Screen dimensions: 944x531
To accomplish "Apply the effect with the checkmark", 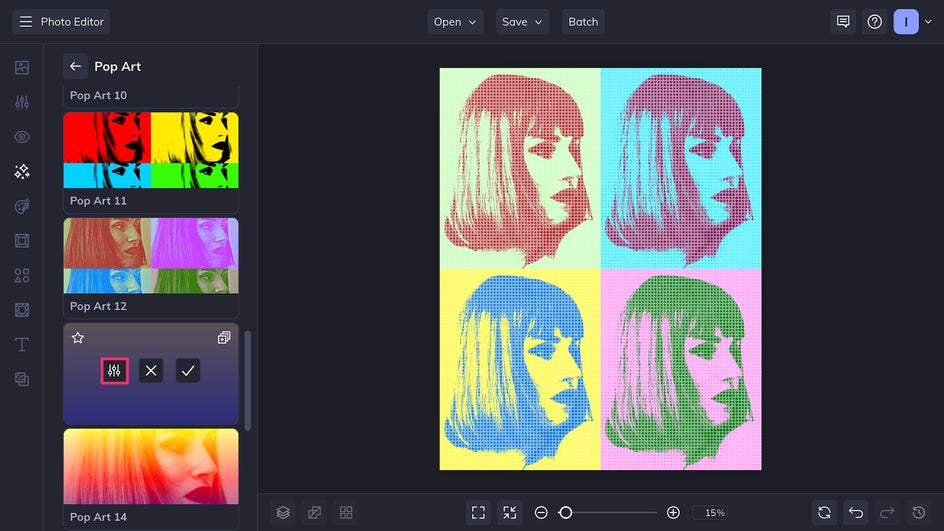I will [x=188, y=371].
